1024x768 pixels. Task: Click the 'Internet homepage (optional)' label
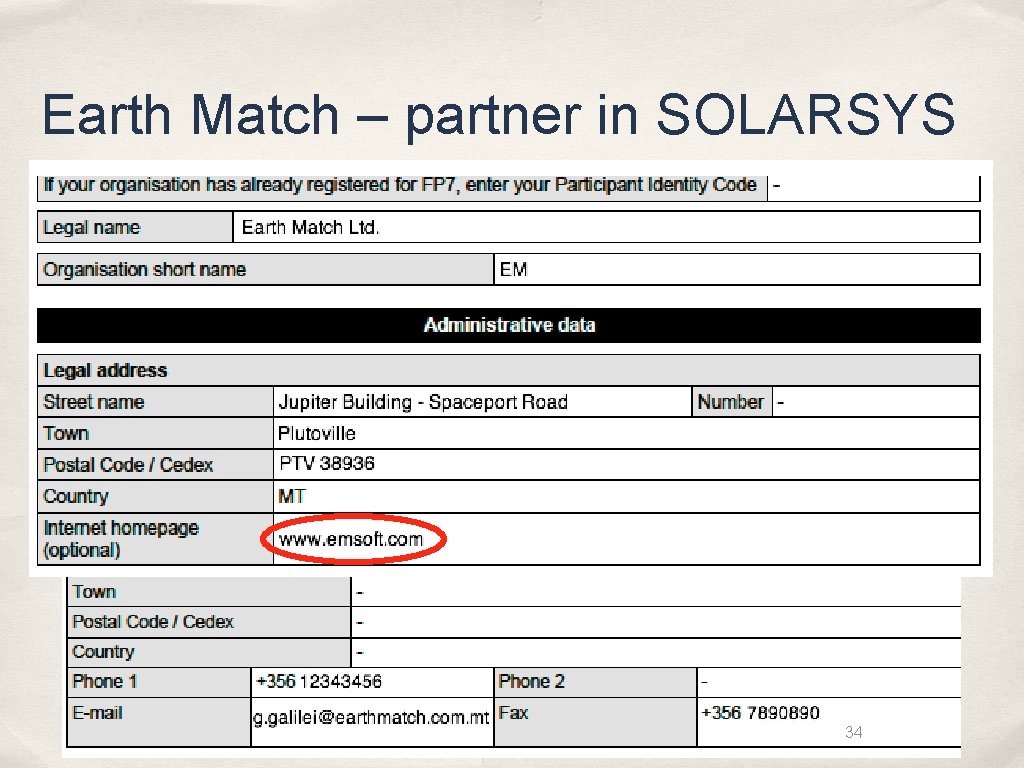coord(121,538)
